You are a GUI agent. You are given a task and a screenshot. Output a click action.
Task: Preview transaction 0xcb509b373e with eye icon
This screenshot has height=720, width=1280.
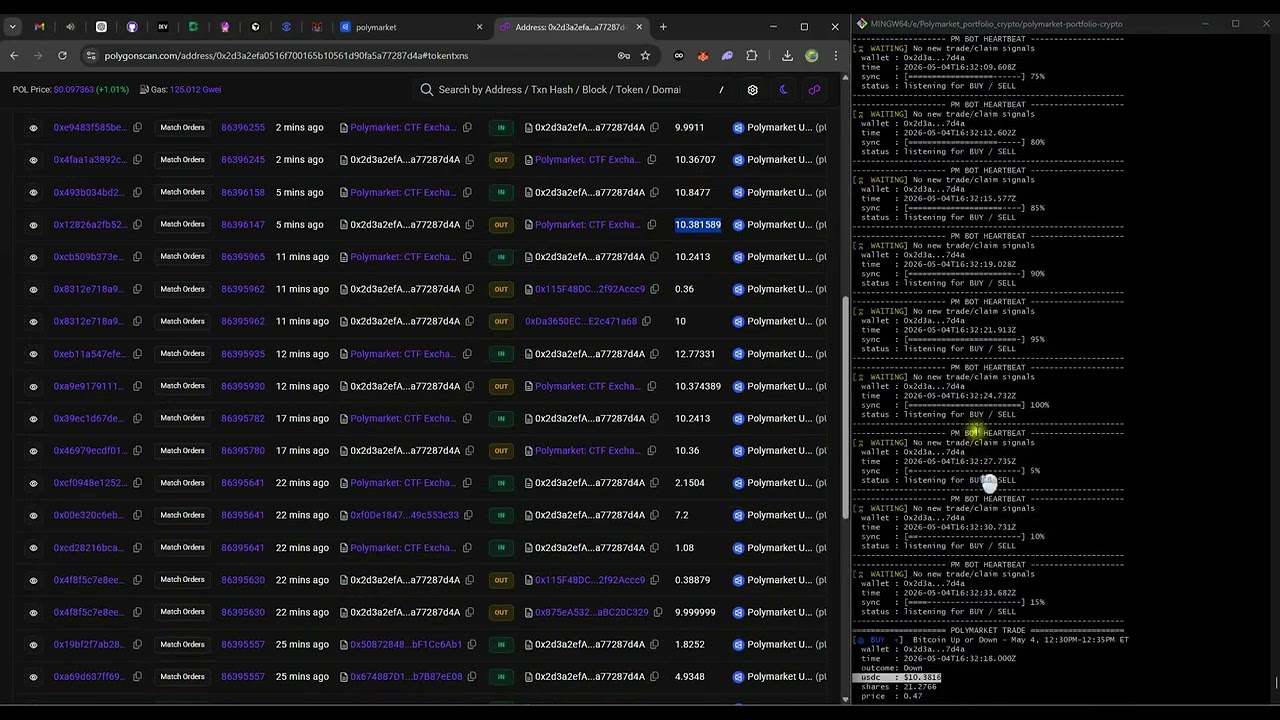tap(33, 257)
